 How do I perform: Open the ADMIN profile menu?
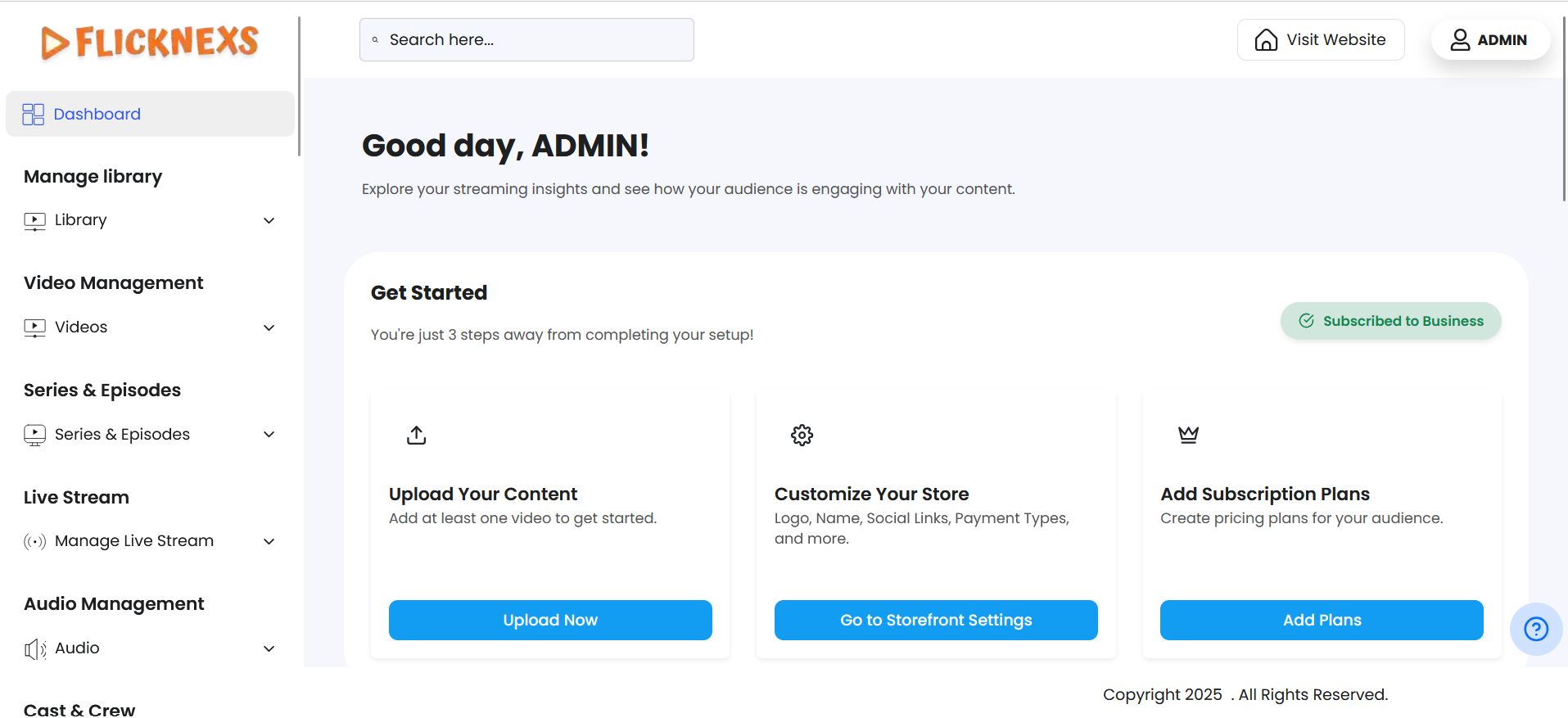[1489, 40]
